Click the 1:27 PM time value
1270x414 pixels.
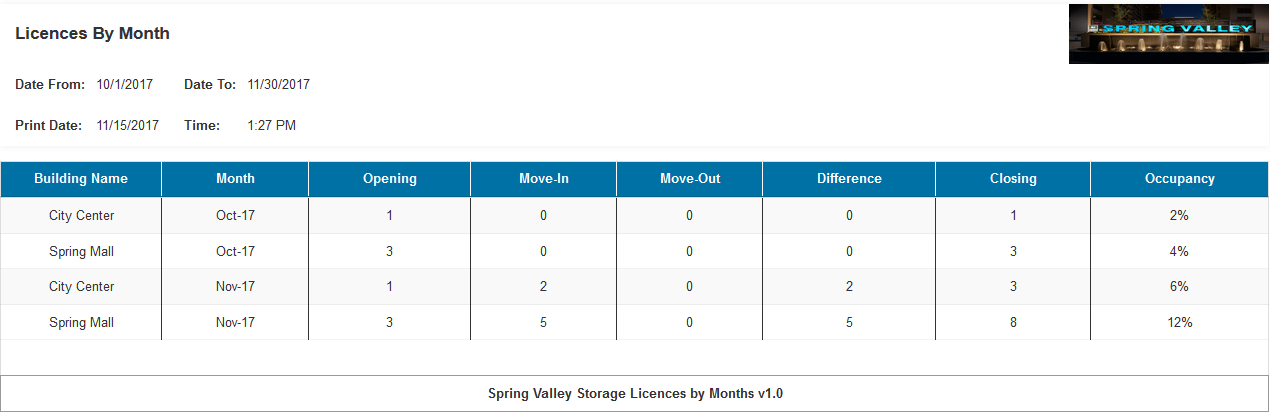click(x=271, y=126)
